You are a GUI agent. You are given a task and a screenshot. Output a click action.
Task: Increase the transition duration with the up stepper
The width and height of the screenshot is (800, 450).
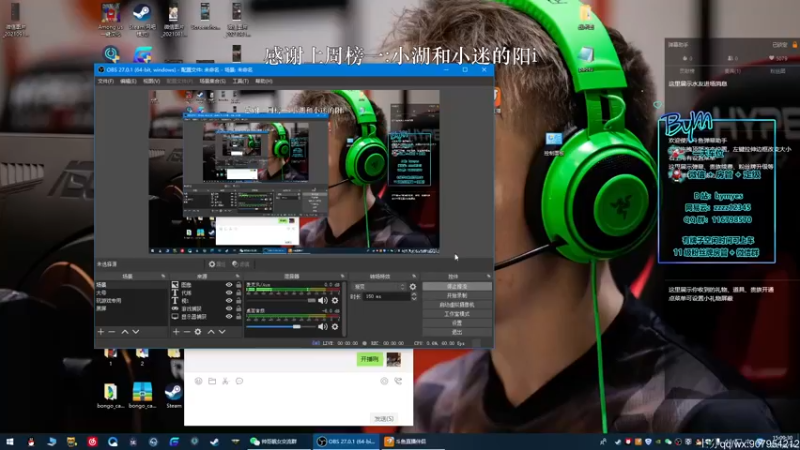click(414, 294)
